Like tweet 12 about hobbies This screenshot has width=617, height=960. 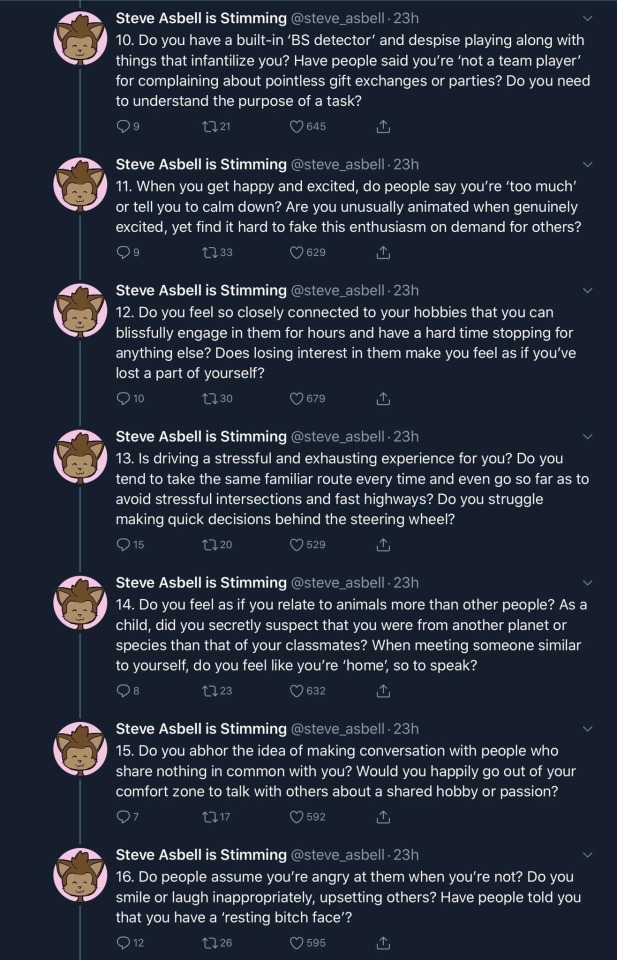pyautogui.click(x=296, y=399)
